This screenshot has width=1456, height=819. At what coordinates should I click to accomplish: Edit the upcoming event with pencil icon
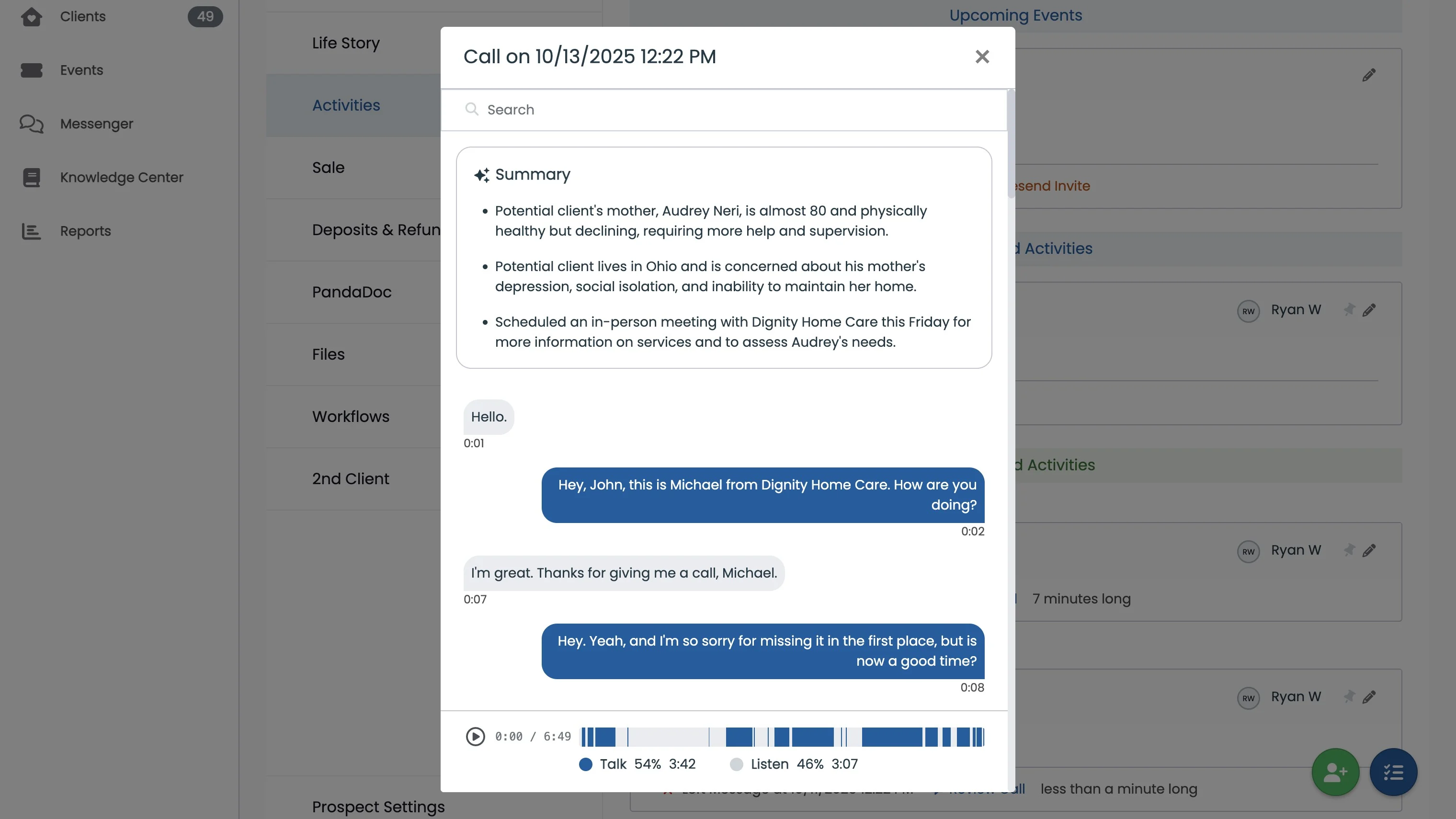coord(1368,75)
